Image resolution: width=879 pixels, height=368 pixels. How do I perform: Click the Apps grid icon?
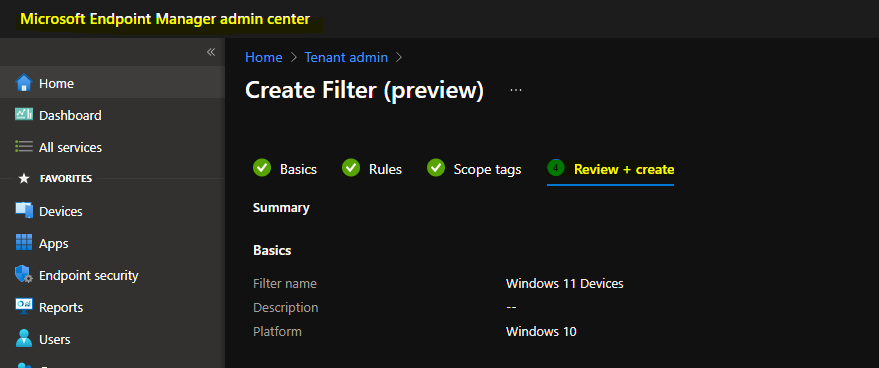(24, 243)
